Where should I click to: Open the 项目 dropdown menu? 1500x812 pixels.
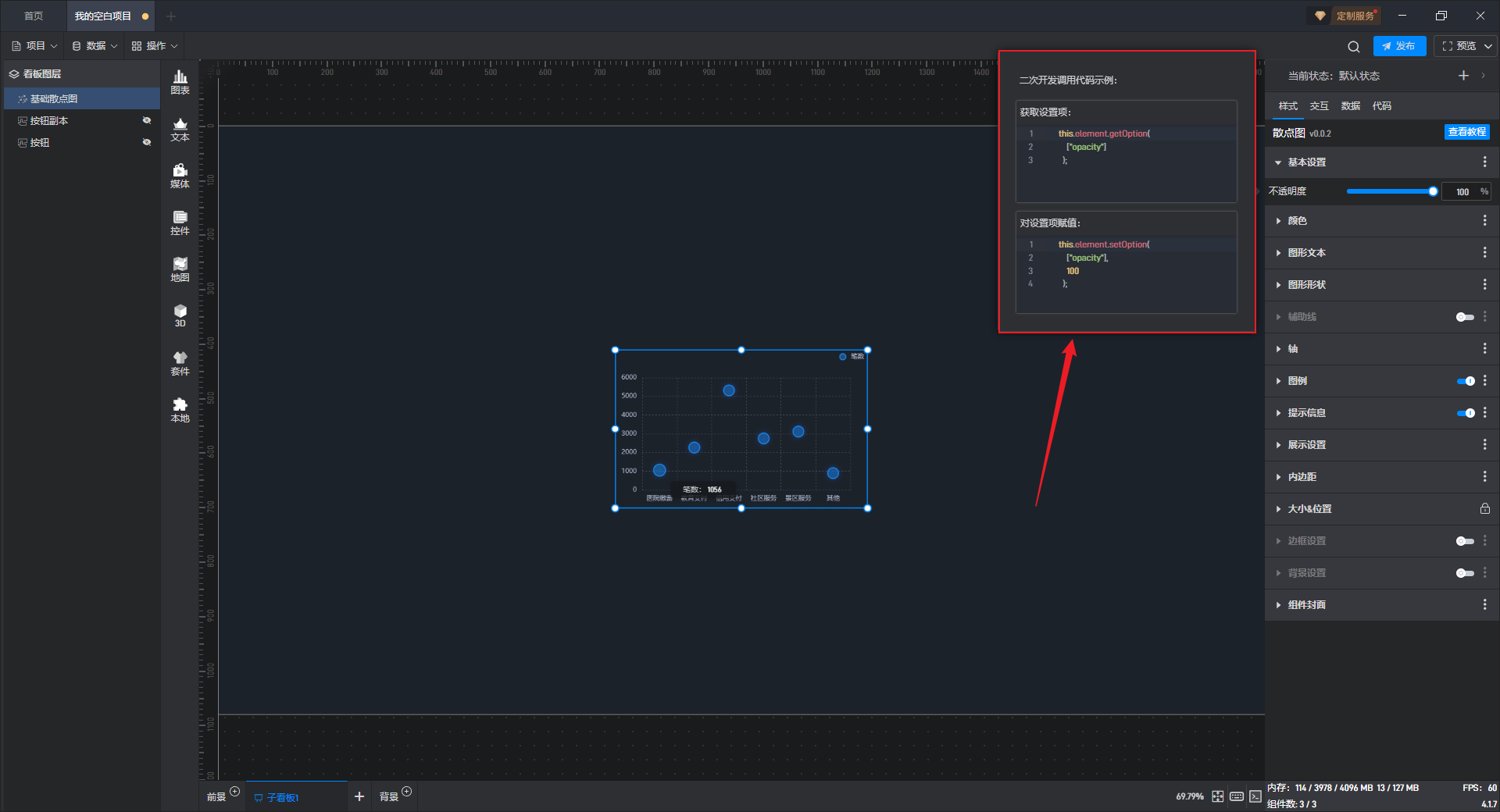tap(35, 46)
